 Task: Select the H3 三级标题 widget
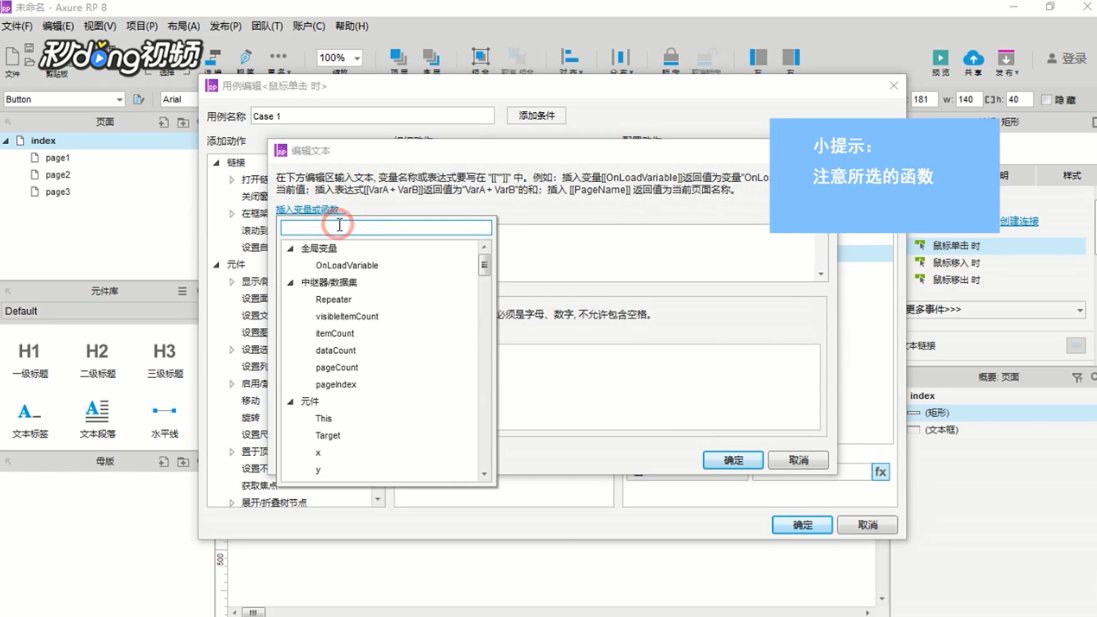click(x=165, y=360)
